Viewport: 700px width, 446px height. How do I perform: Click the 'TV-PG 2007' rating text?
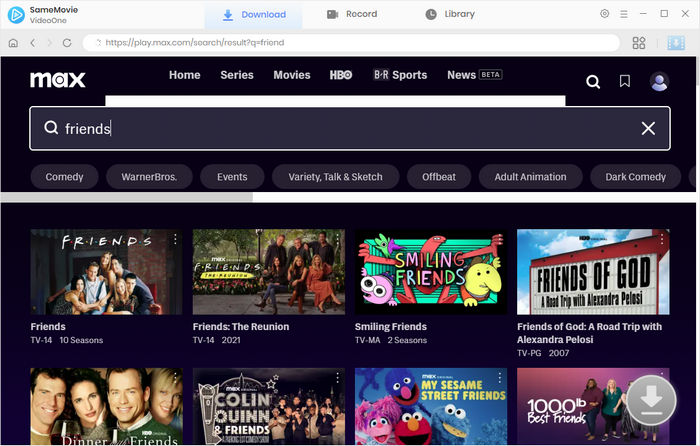point(543,353)
